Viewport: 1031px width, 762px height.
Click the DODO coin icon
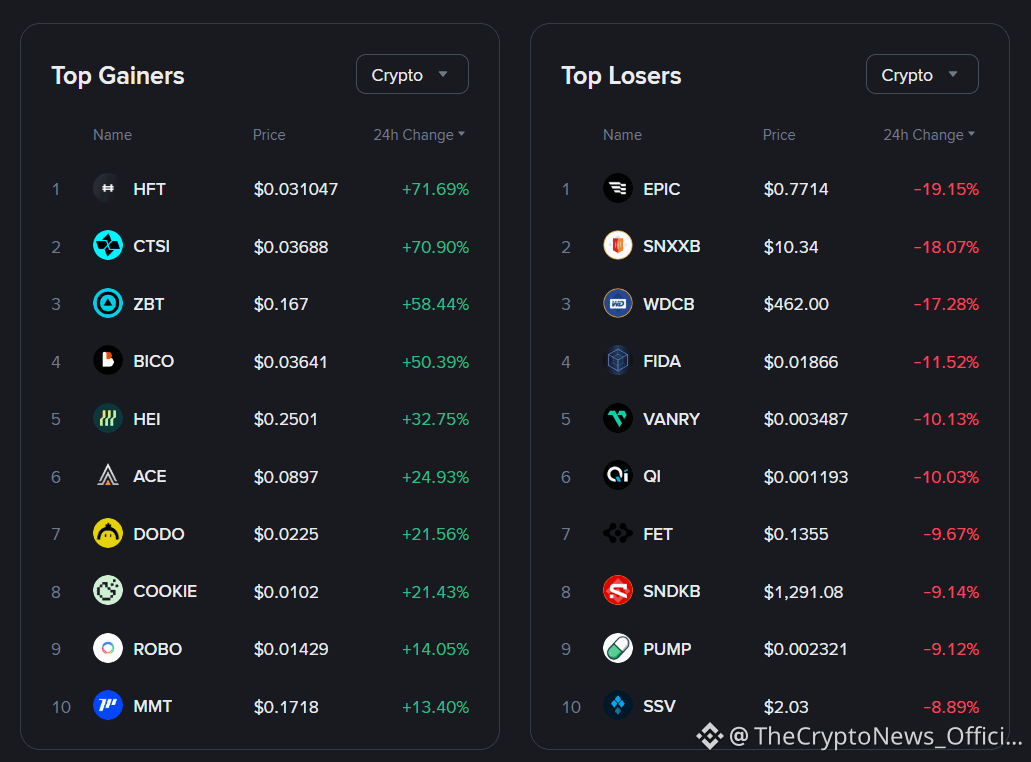pos(108,534)
